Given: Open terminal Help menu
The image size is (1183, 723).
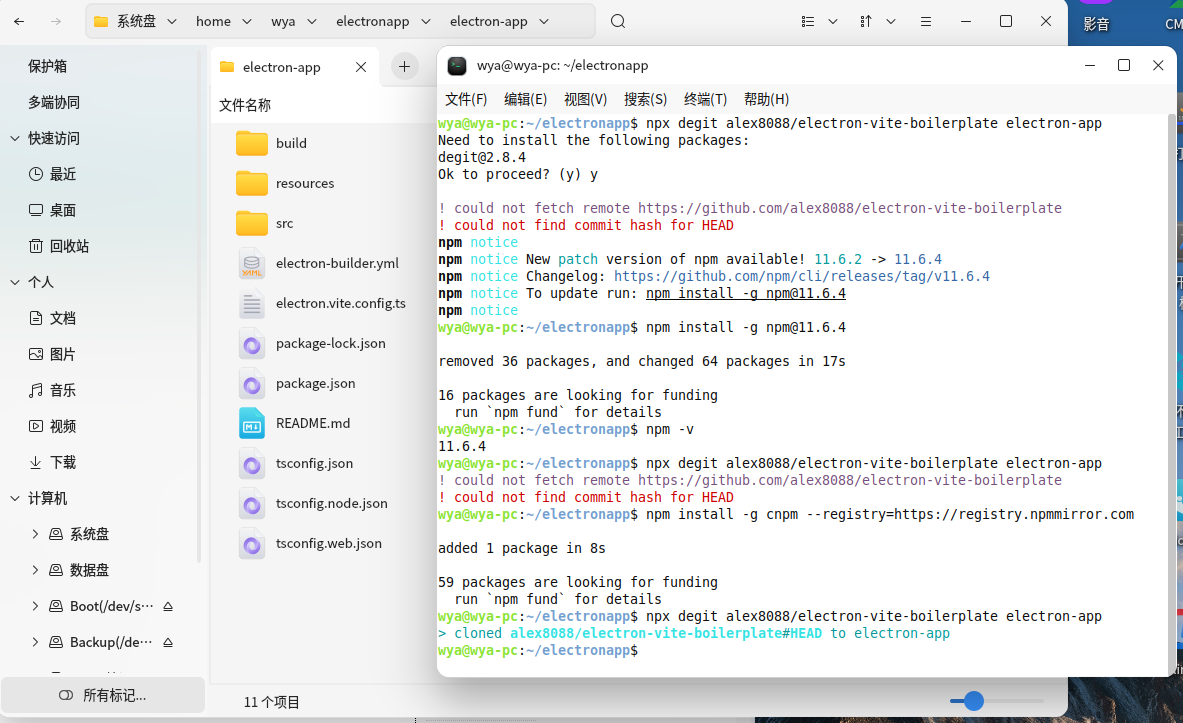Looking at the screenshot, I should pyautogui.click(x=767, y=99).
